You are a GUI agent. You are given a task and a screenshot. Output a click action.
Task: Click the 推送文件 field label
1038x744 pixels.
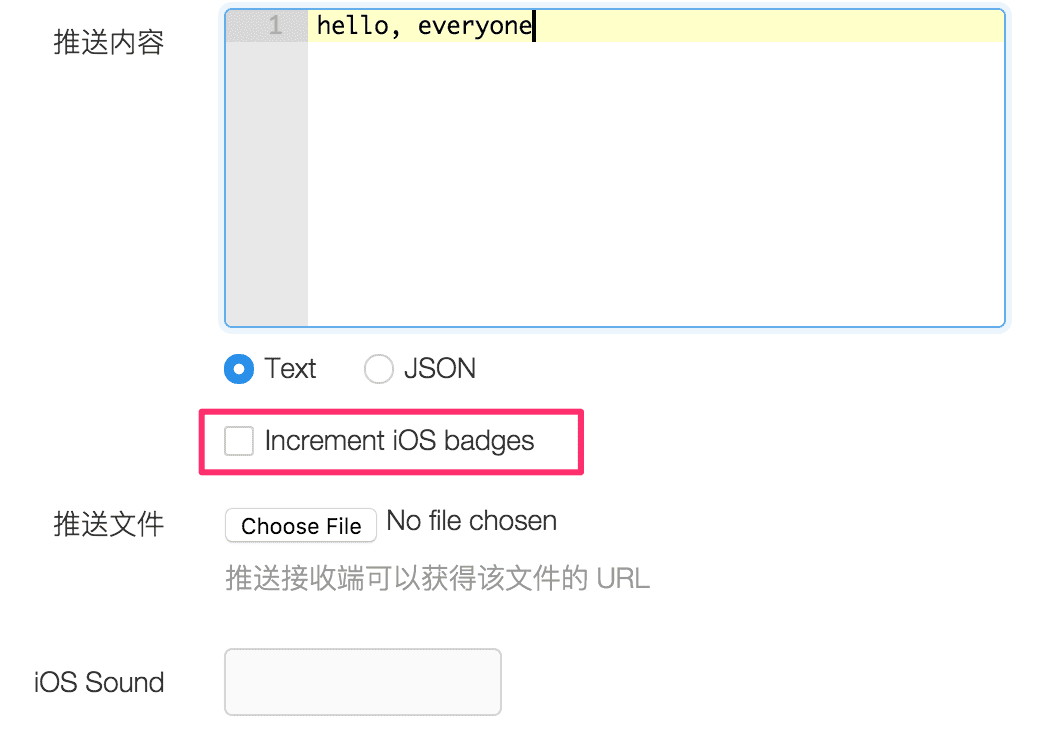(x=108, y=524)
